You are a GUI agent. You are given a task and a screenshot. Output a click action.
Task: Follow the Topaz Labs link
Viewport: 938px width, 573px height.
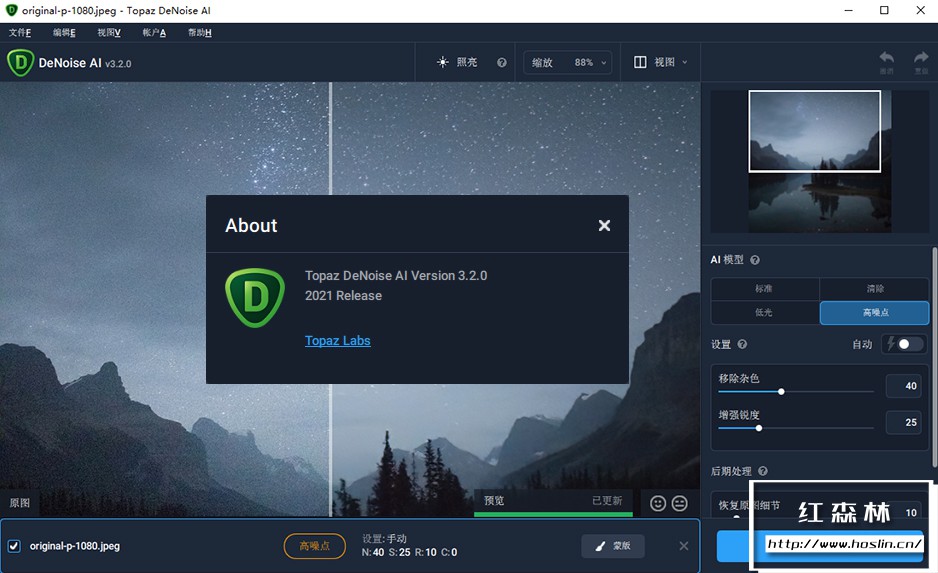click(x=337, y=340)
